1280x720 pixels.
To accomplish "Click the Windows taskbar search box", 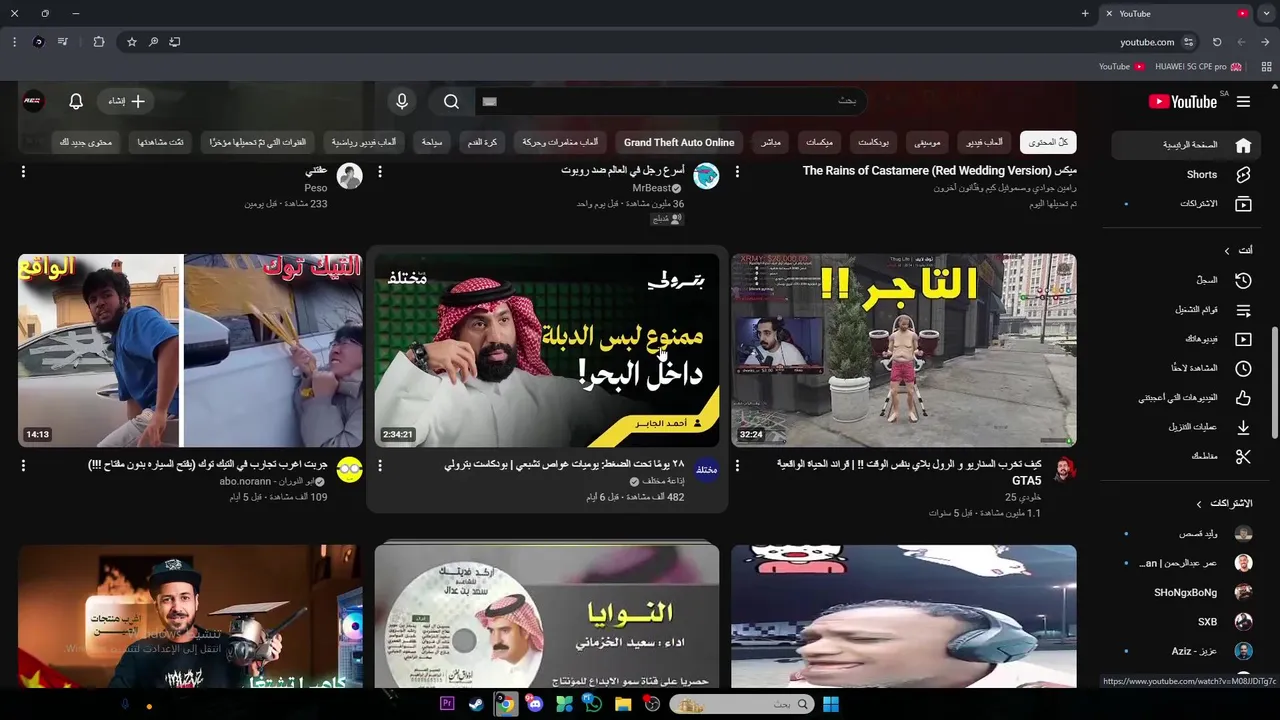I will (x=741, y=704).
